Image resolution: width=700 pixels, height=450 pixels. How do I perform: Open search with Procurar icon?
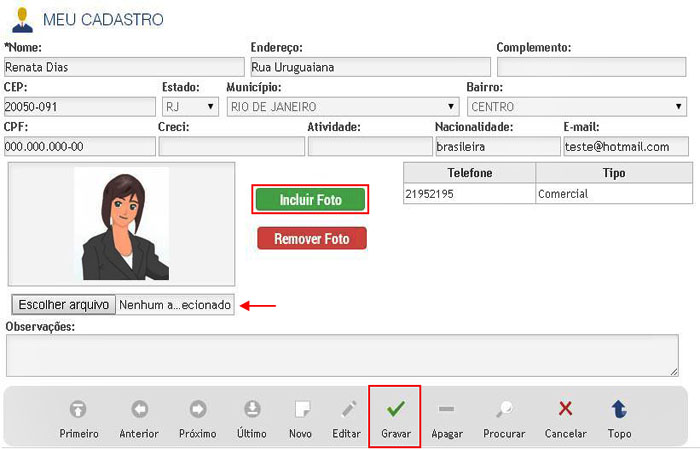coord(504,409)
